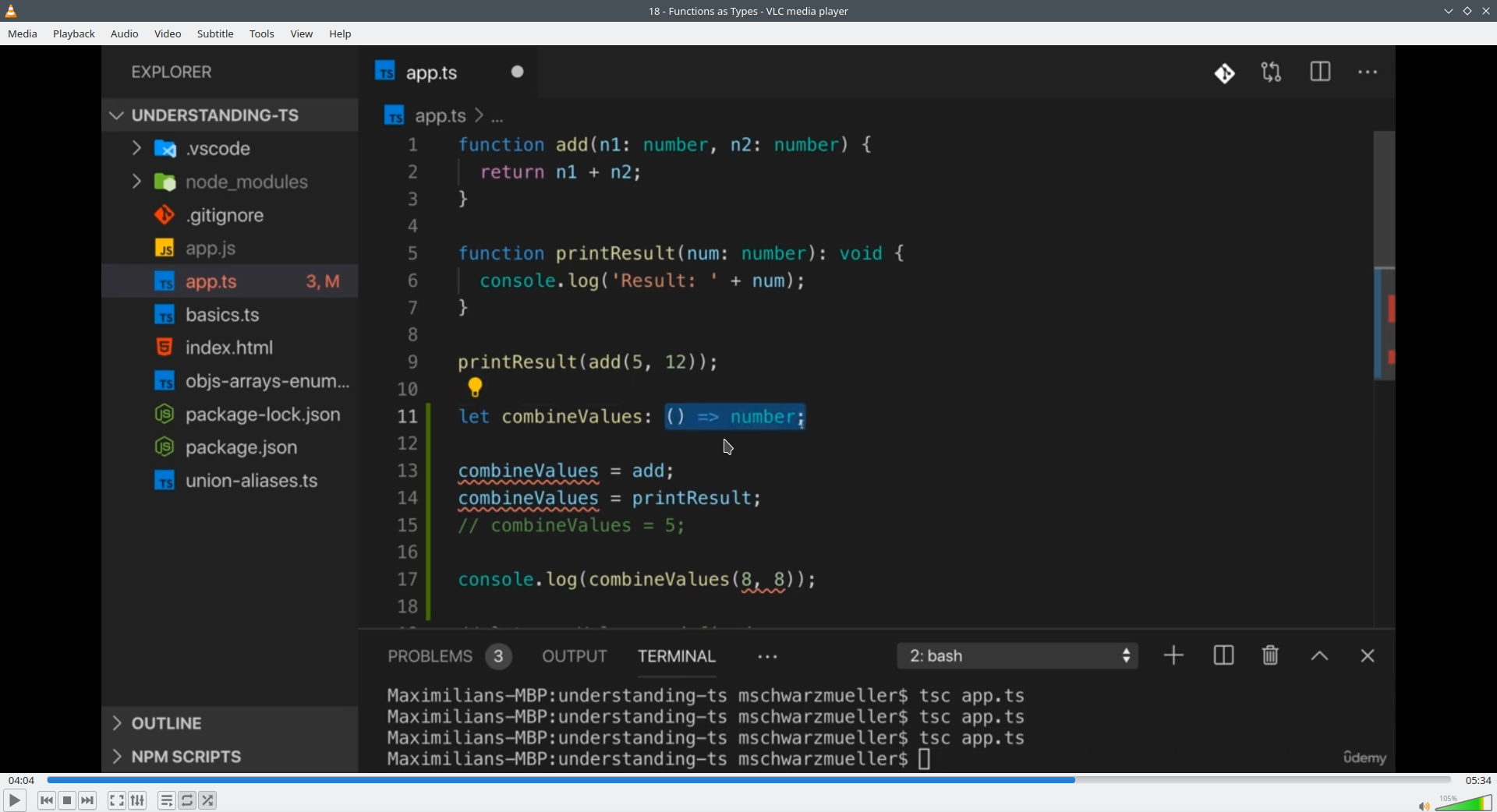Create a new terminal with plus icon

[x=1173, y=656]
